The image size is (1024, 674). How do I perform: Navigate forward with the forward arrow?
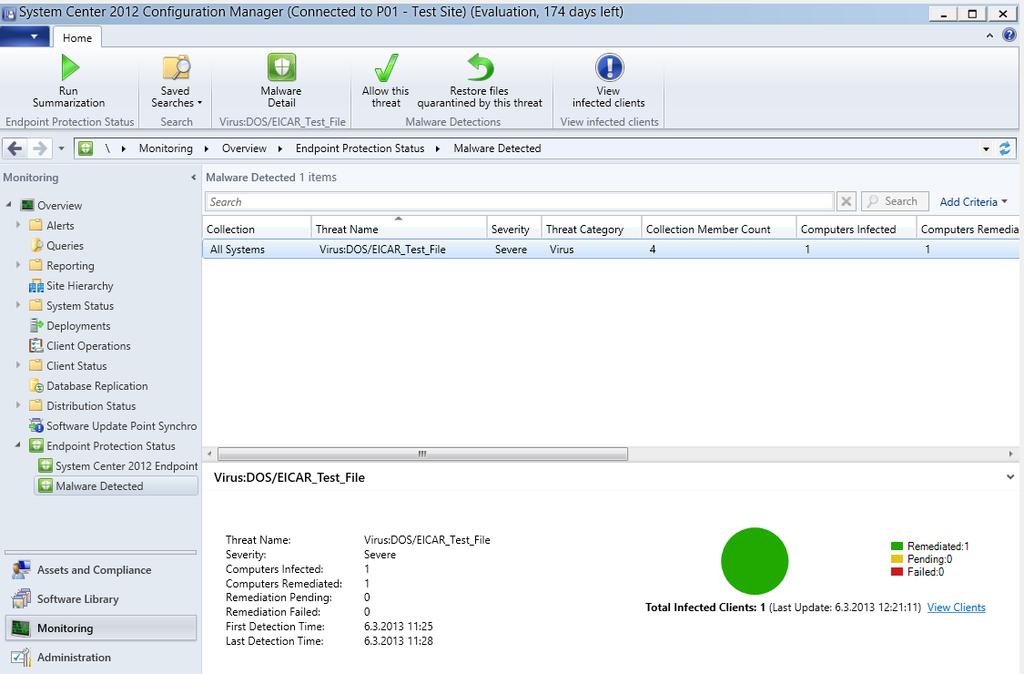click(x=40, y=148)
